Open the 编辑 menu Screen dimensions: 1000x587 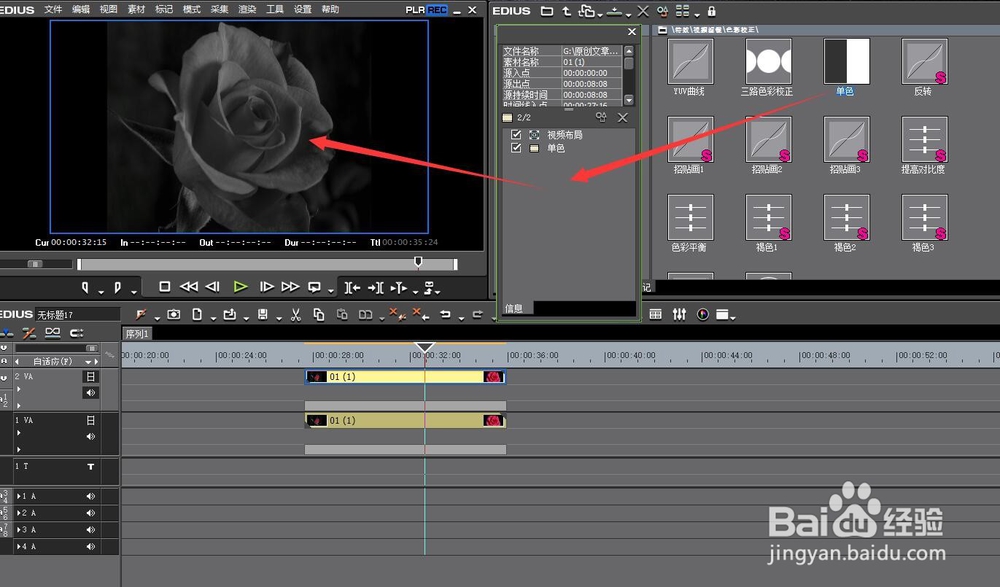pyautogui.click(x=81, y=9)
